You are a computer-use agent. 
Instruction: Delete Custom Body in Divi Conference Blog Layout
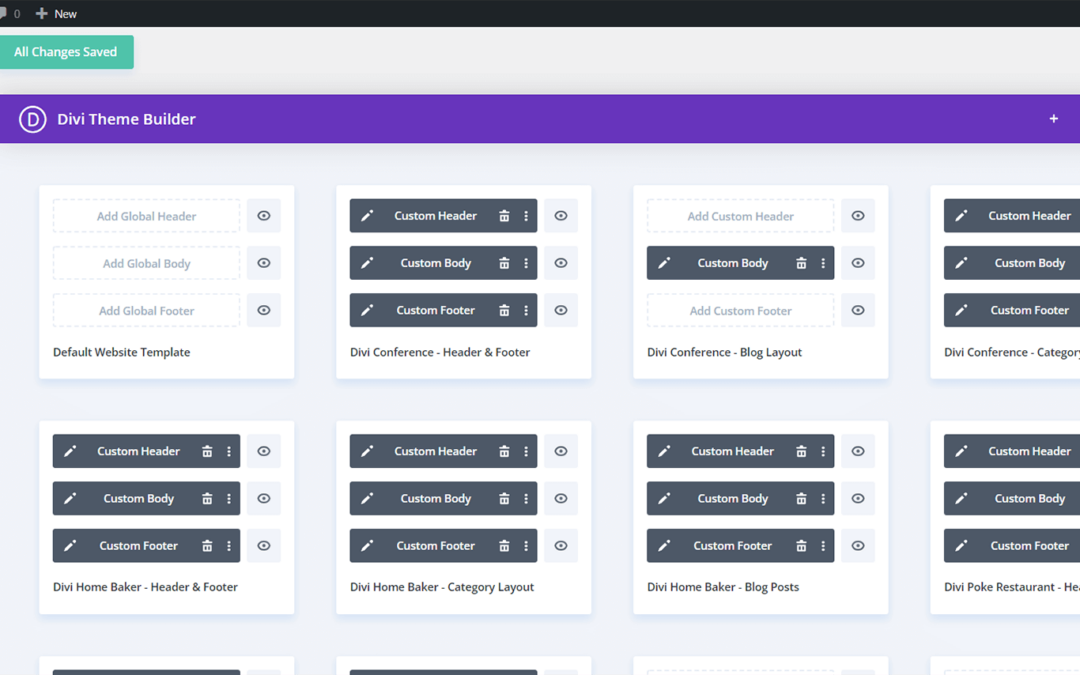point(801,263)
